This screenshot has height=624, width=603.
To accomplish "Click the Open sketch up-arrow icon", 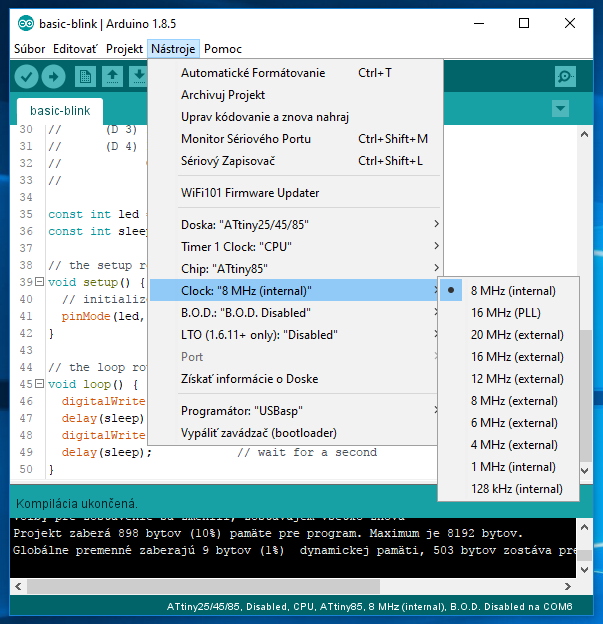I will [x=112, y=76].
